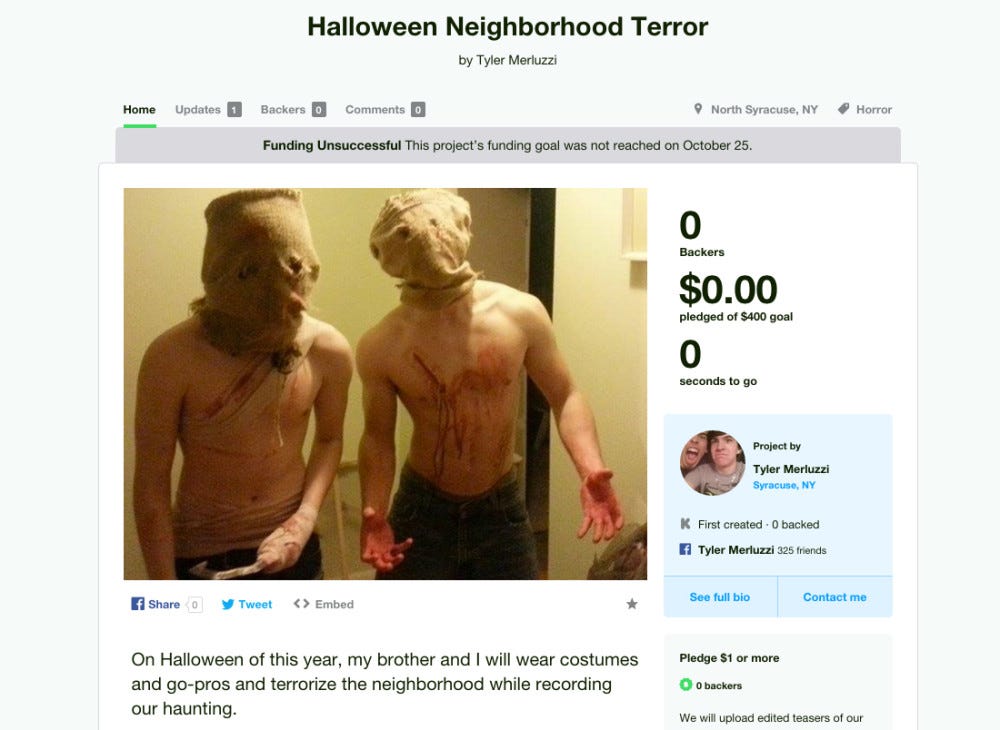Open the Backers tab

point(293,110)
